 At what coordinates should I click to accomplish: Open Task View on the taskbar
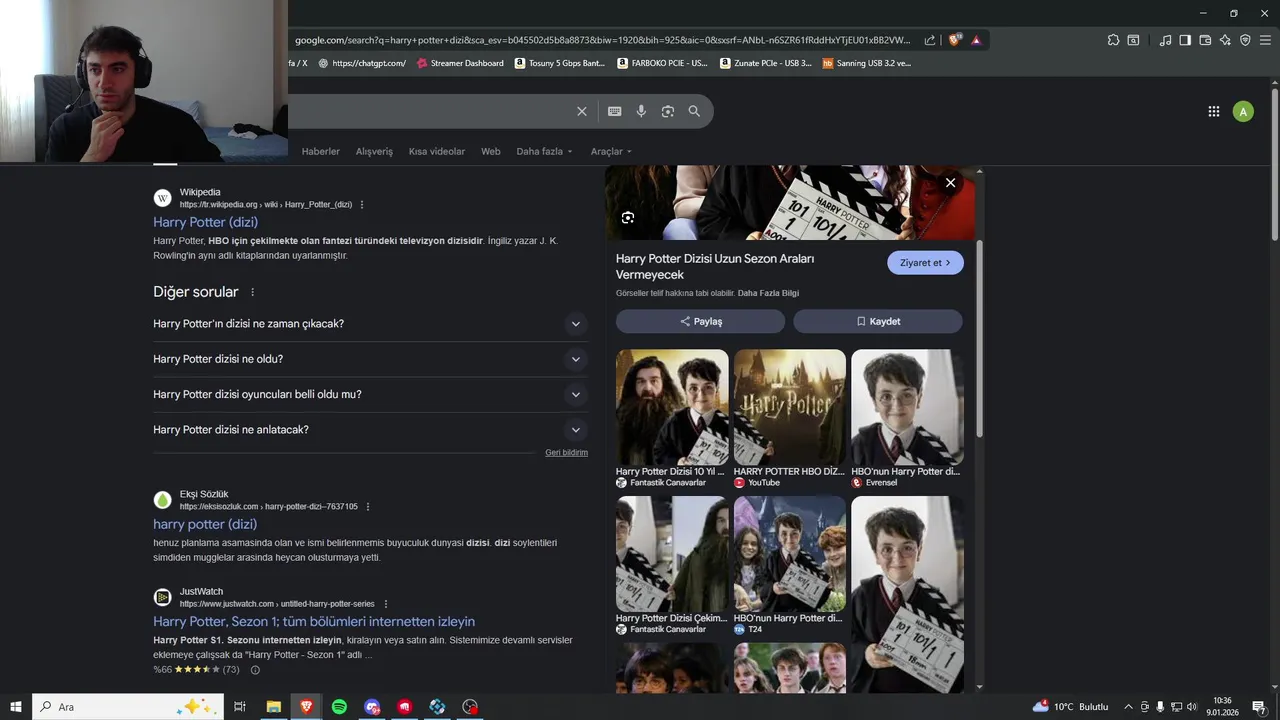pyautogui.click(x=240, y=707)
